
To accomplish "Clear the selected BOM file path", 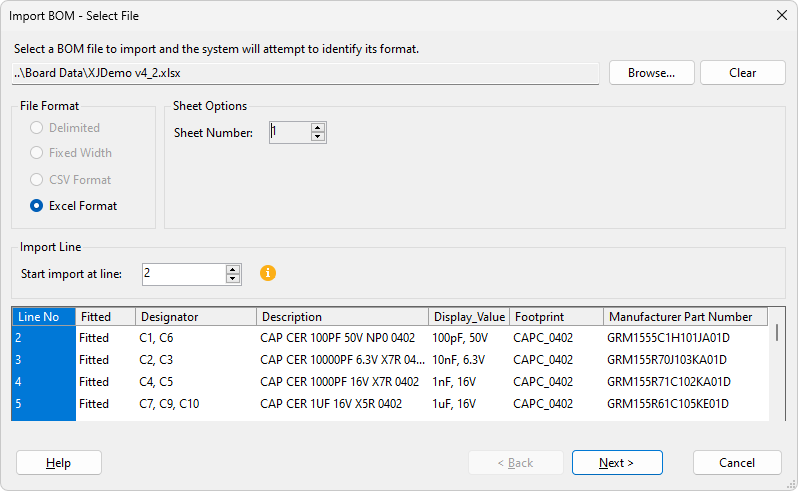I will (742, 73).
